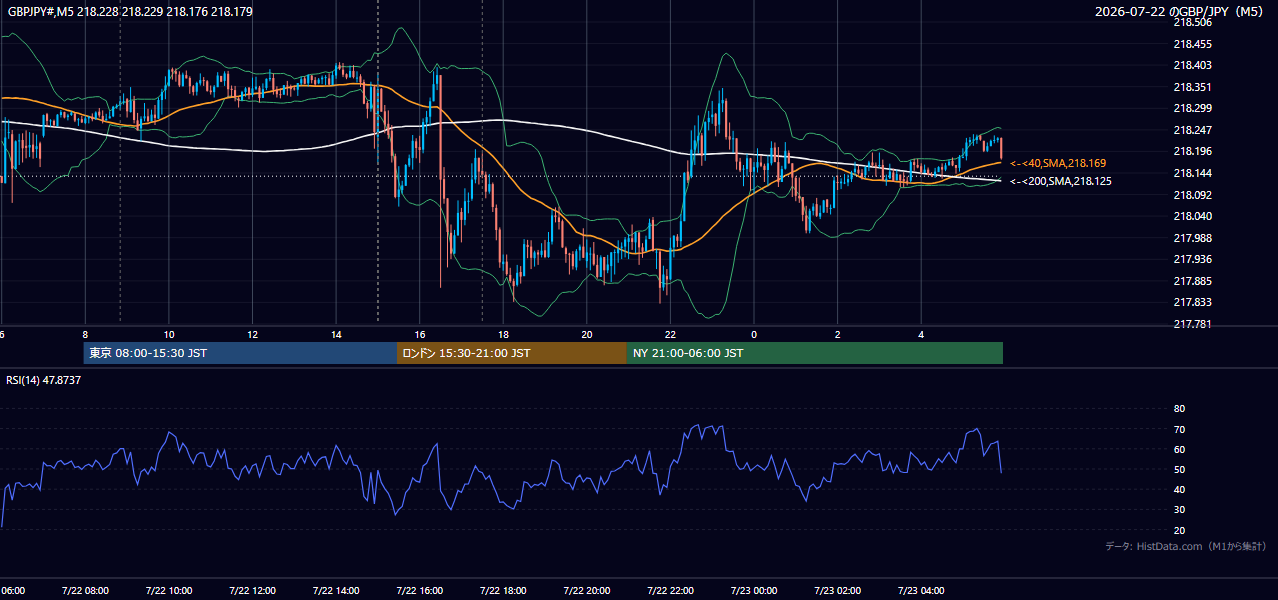Click RSI scale value 40
The image size is (1278, 600).
pyautogui.click(x=1179, y=489)
